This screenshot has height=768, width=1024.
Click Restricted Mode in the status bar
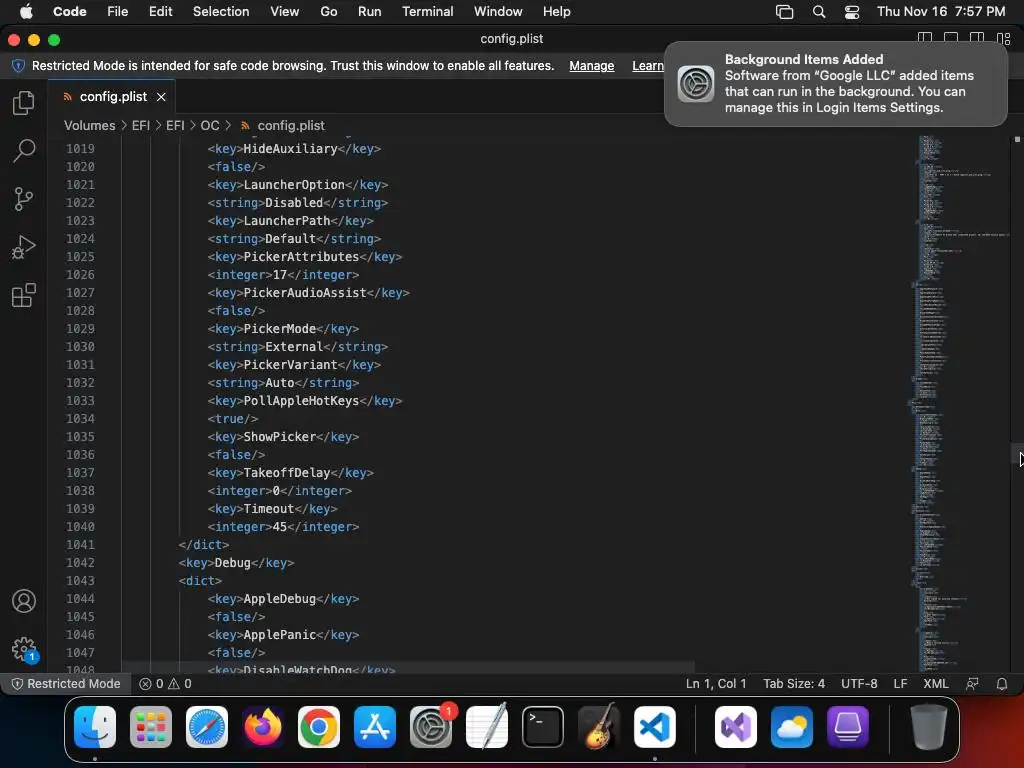(x=66, y=684)
